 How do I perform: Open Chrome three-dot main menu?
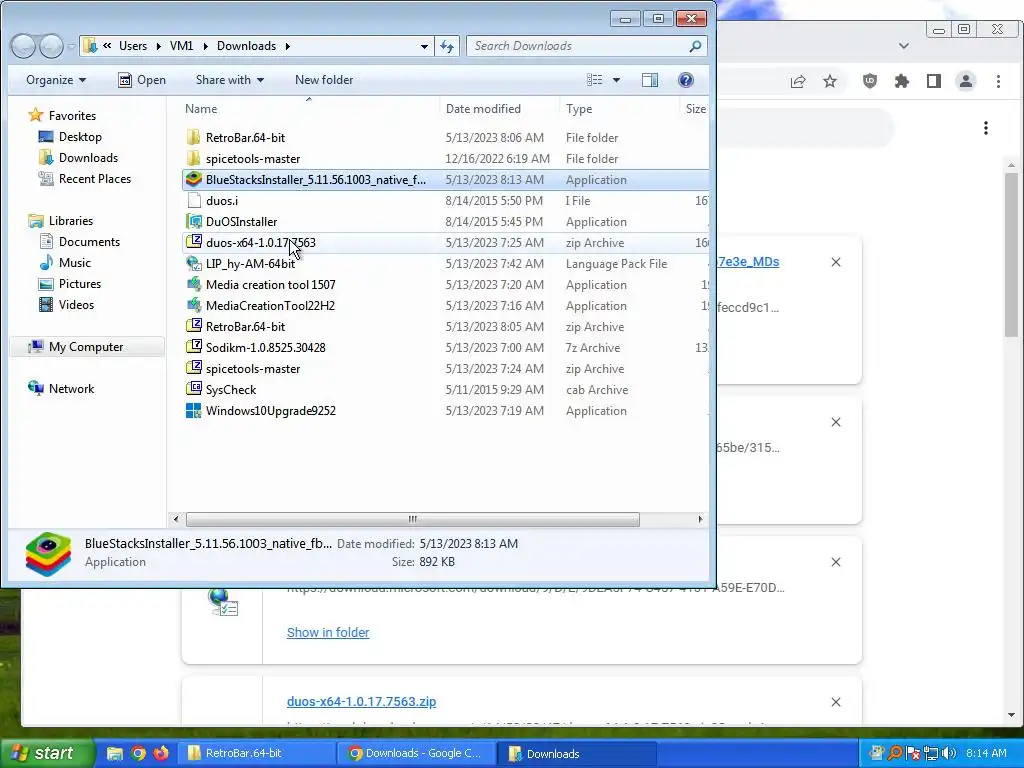(999, 81)
